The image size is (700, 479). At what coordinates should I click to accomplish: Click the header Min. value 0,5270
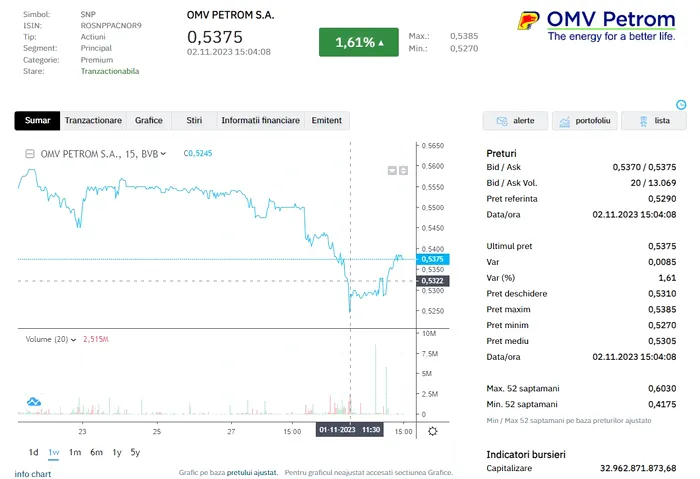tap(464, 49)
